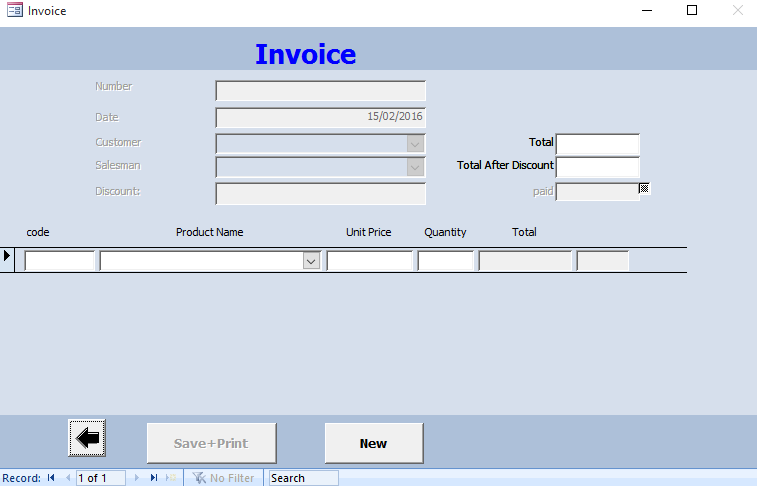Go to first record in navigator
This screenshot has height=486, width=757.
point(51,478)
